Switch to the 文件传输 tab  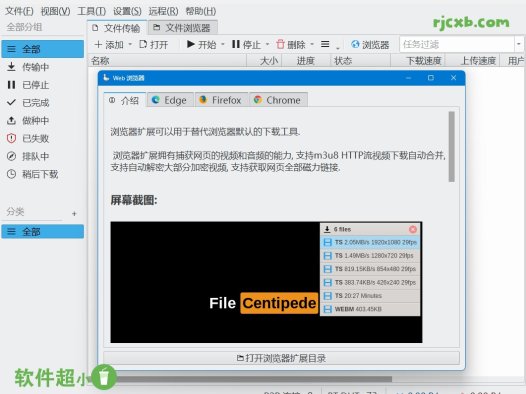pos(116,28)
